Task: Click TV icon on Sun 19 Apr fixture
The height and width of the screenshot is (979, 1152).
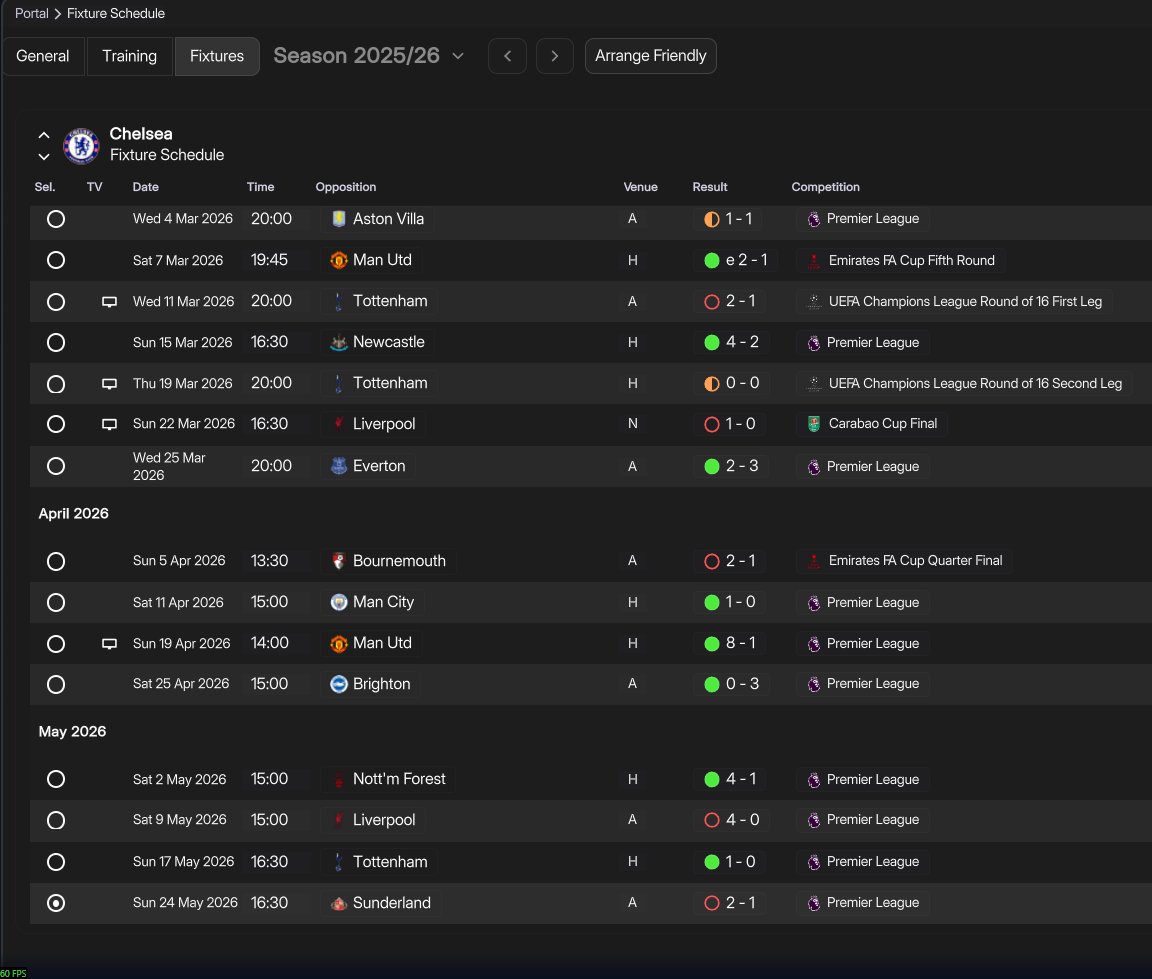Action: click(x=109, y=644)
